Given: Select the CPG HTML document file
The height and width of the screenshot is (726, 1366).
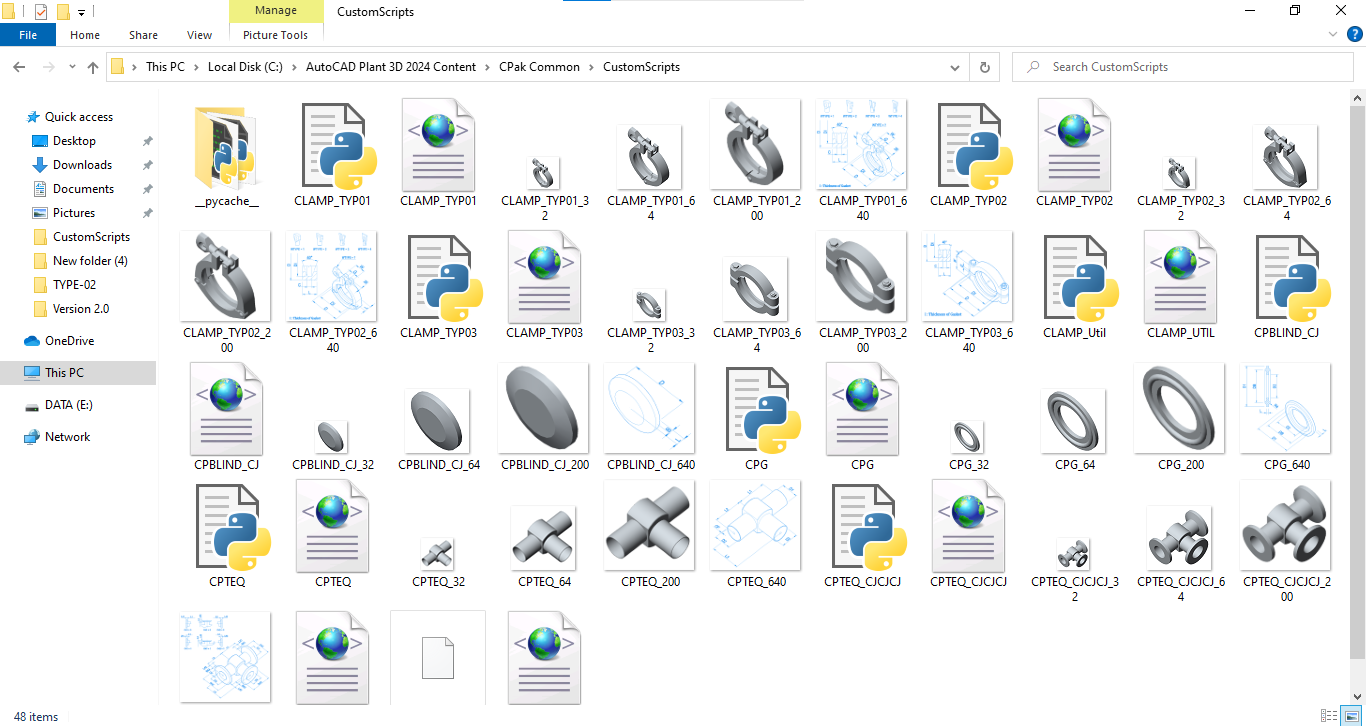Looking at the screenshot, I should coord(863,410).
